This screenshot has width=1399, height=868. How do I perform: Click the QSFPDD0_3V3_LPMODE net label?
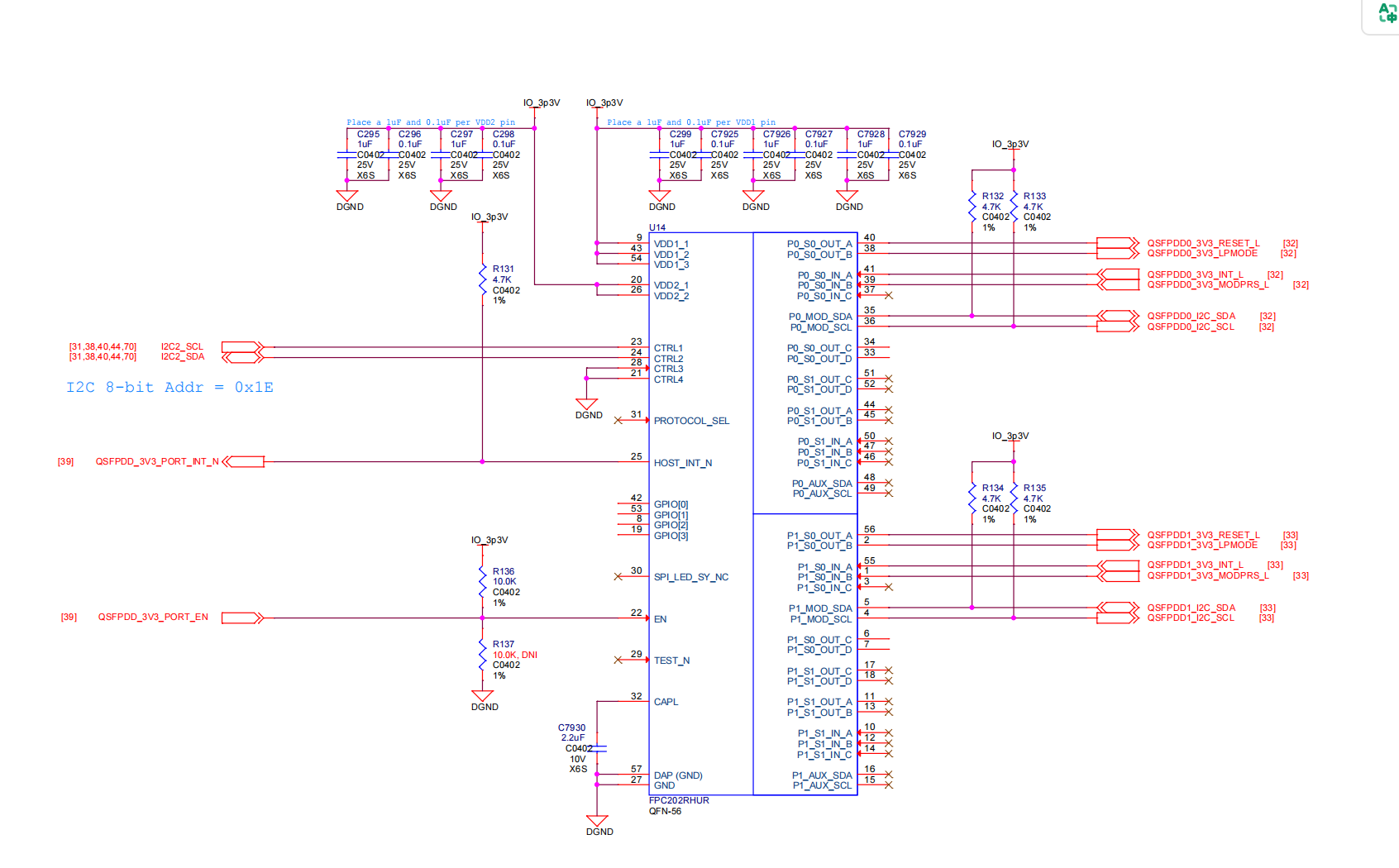tap(1202, 253)
